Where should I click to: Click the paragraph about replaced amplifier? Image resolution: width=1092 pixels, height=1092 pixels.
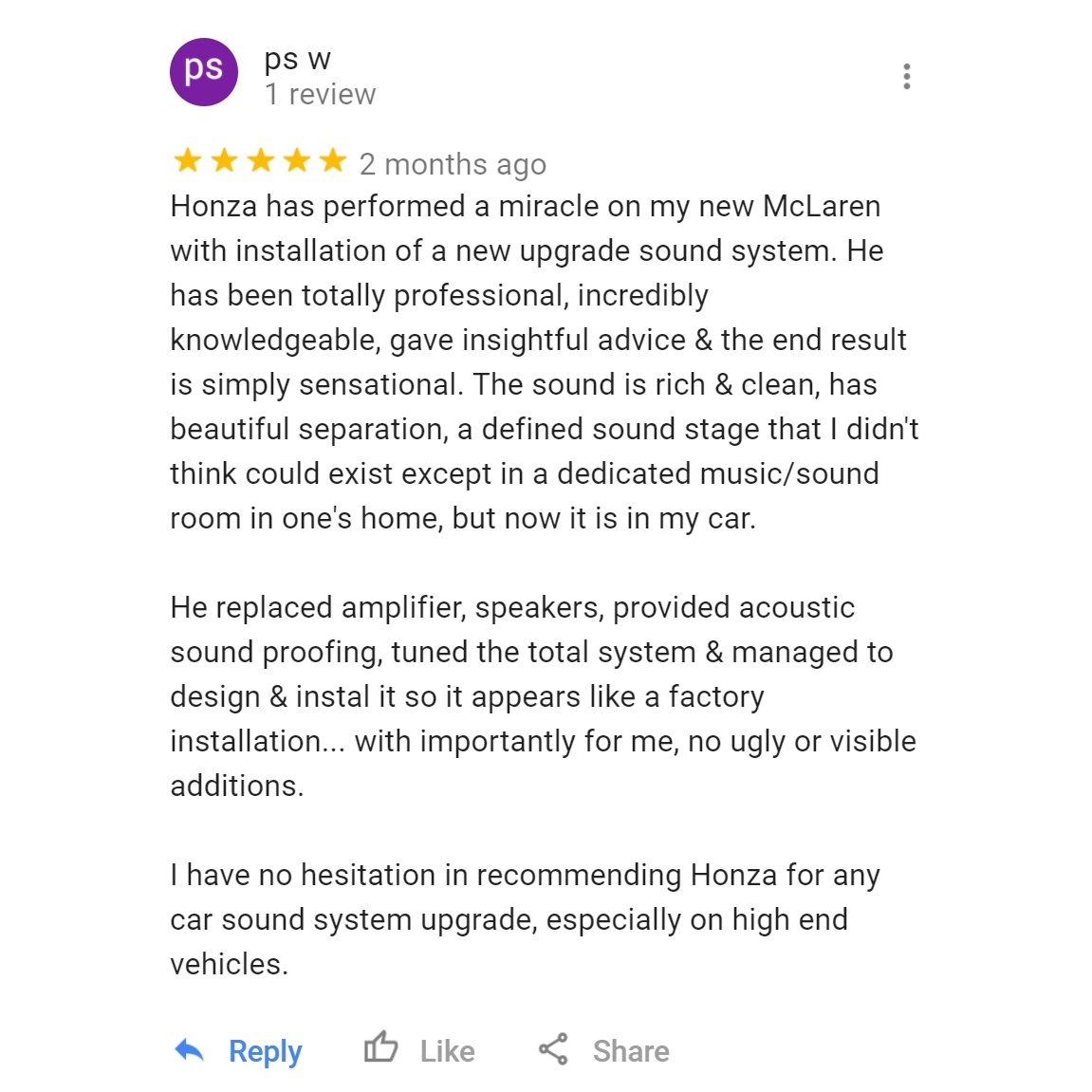pos(544,696)
